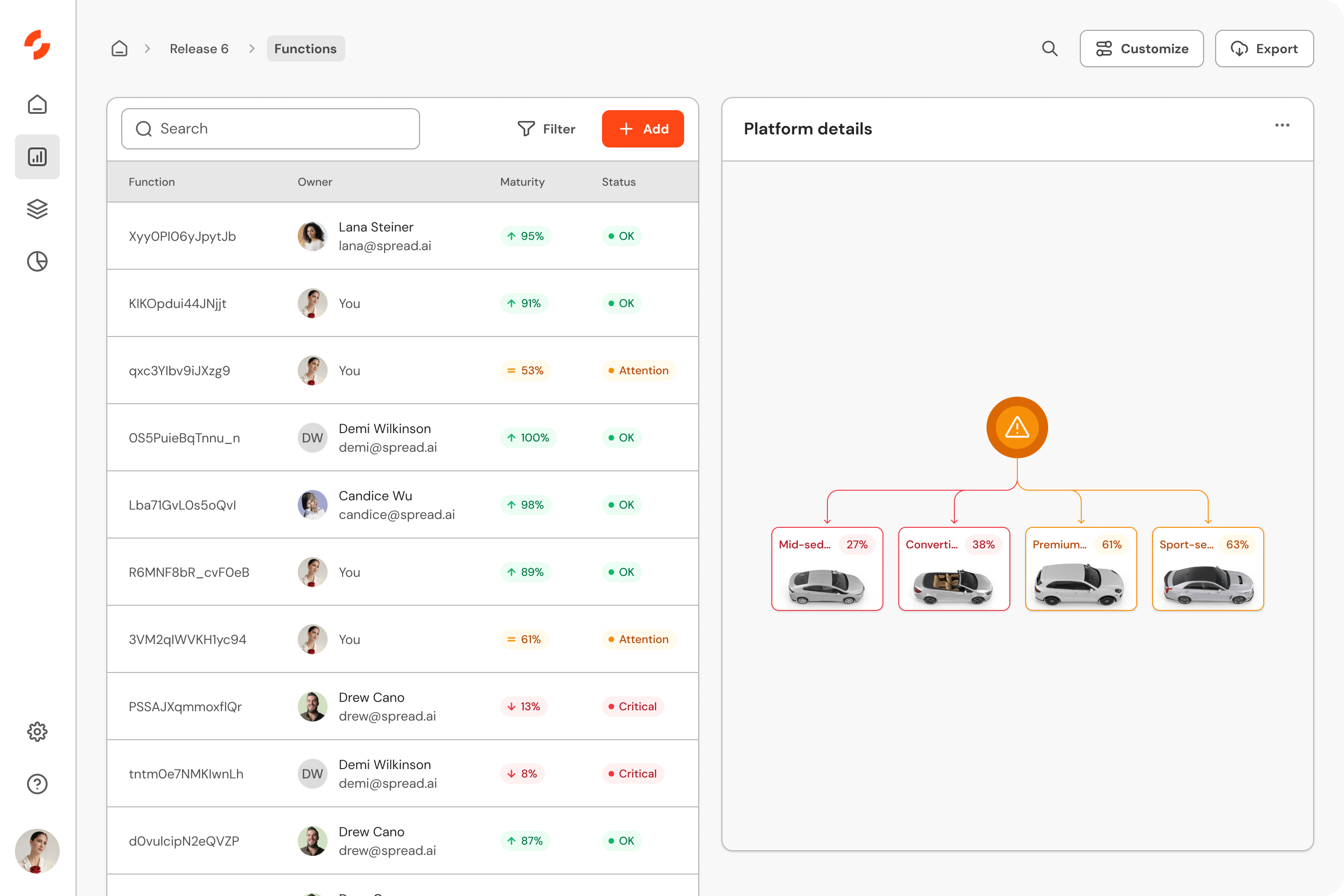This screenshot has height=896, width=1344.
Task: Click the Customize button in top bar
Action: tap(1142, 48)
